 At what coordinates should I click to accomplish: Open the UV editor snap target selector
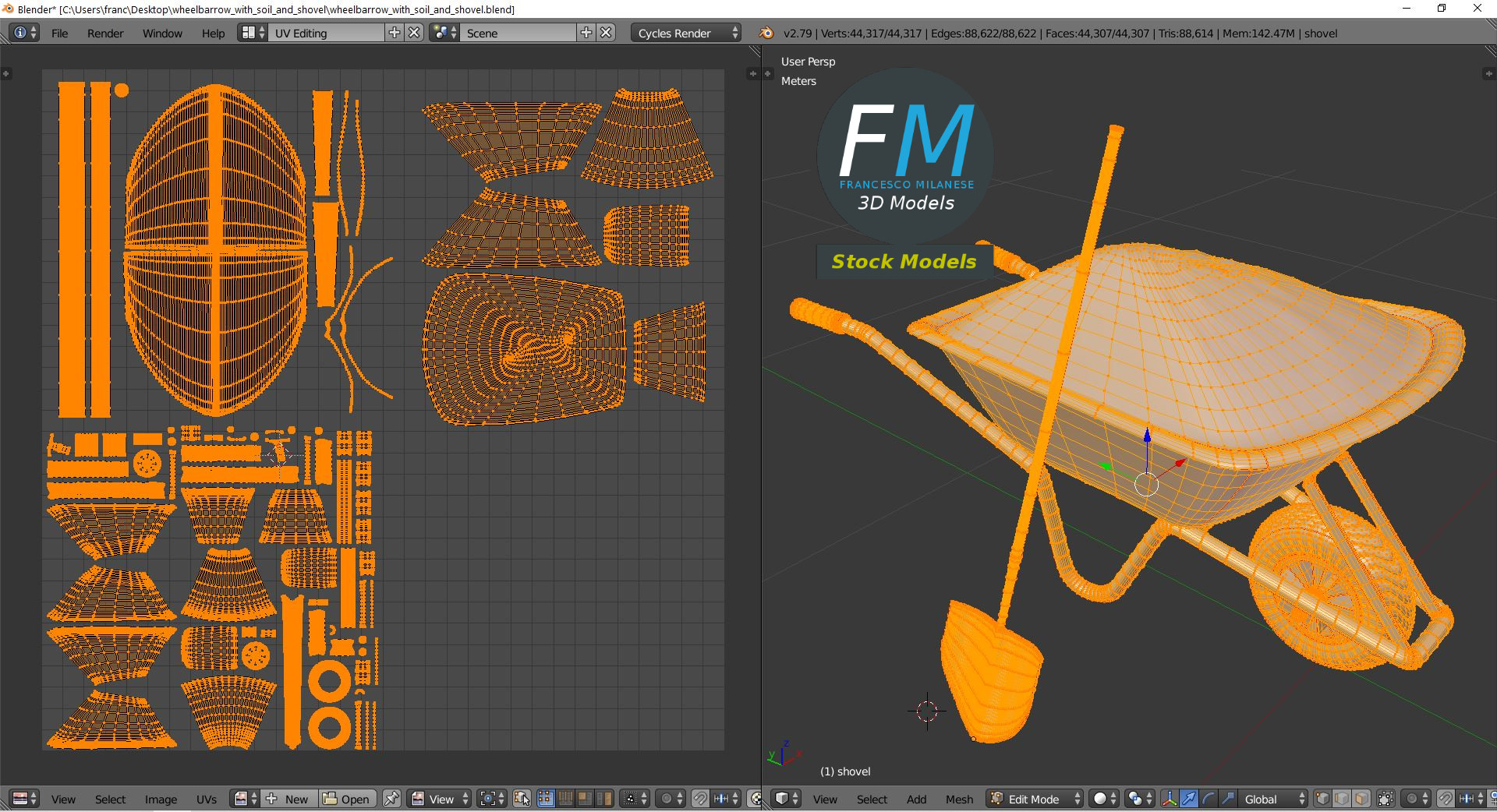pos(727,799)
